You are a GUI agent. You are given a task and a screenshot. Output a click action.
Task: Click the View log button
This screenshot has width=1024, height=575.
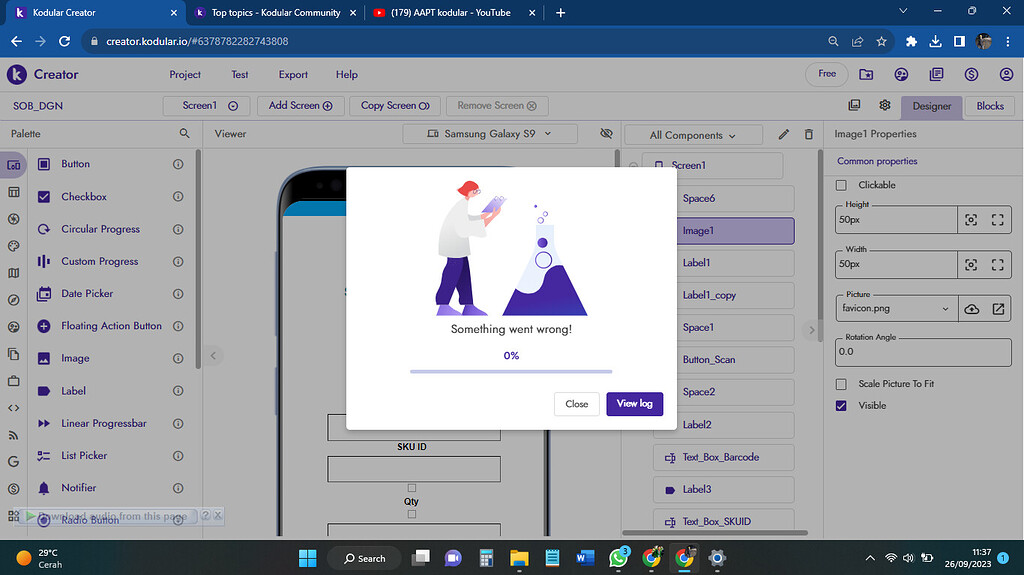[634, 404]
